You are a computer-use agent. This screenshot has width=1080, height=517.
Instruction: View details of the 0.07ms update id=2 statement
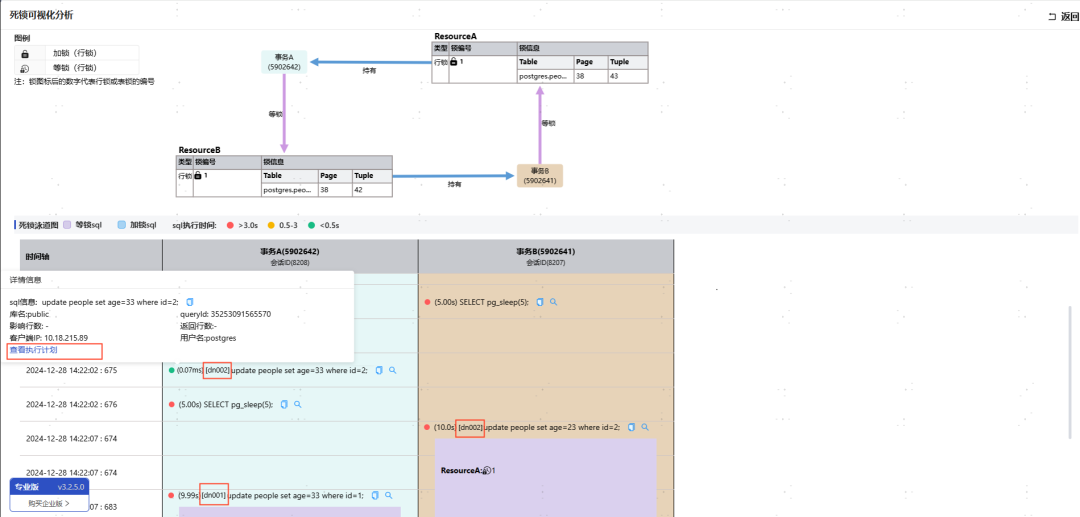coord(393,370)
